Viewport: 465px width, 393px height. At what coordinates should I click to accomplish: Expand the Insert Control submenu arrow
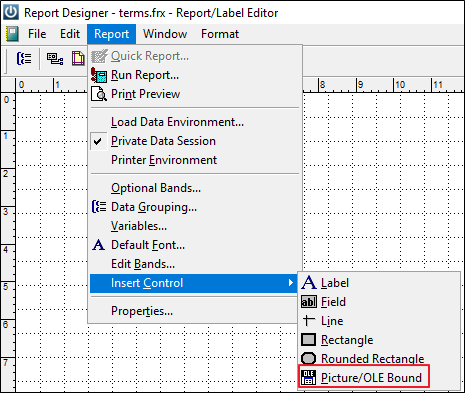click(291, 283)
